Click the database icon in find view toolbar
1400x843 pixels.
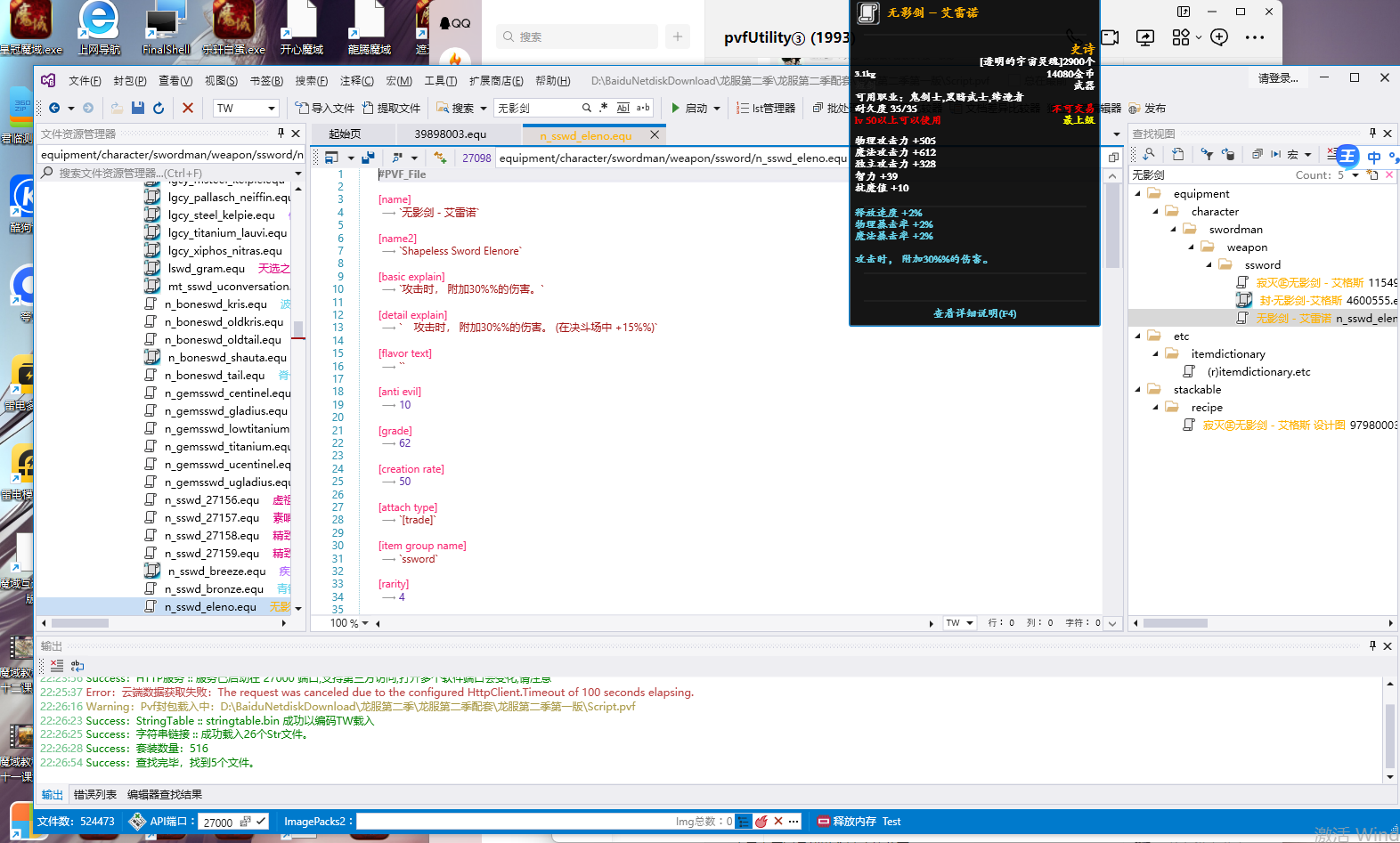1228,154
